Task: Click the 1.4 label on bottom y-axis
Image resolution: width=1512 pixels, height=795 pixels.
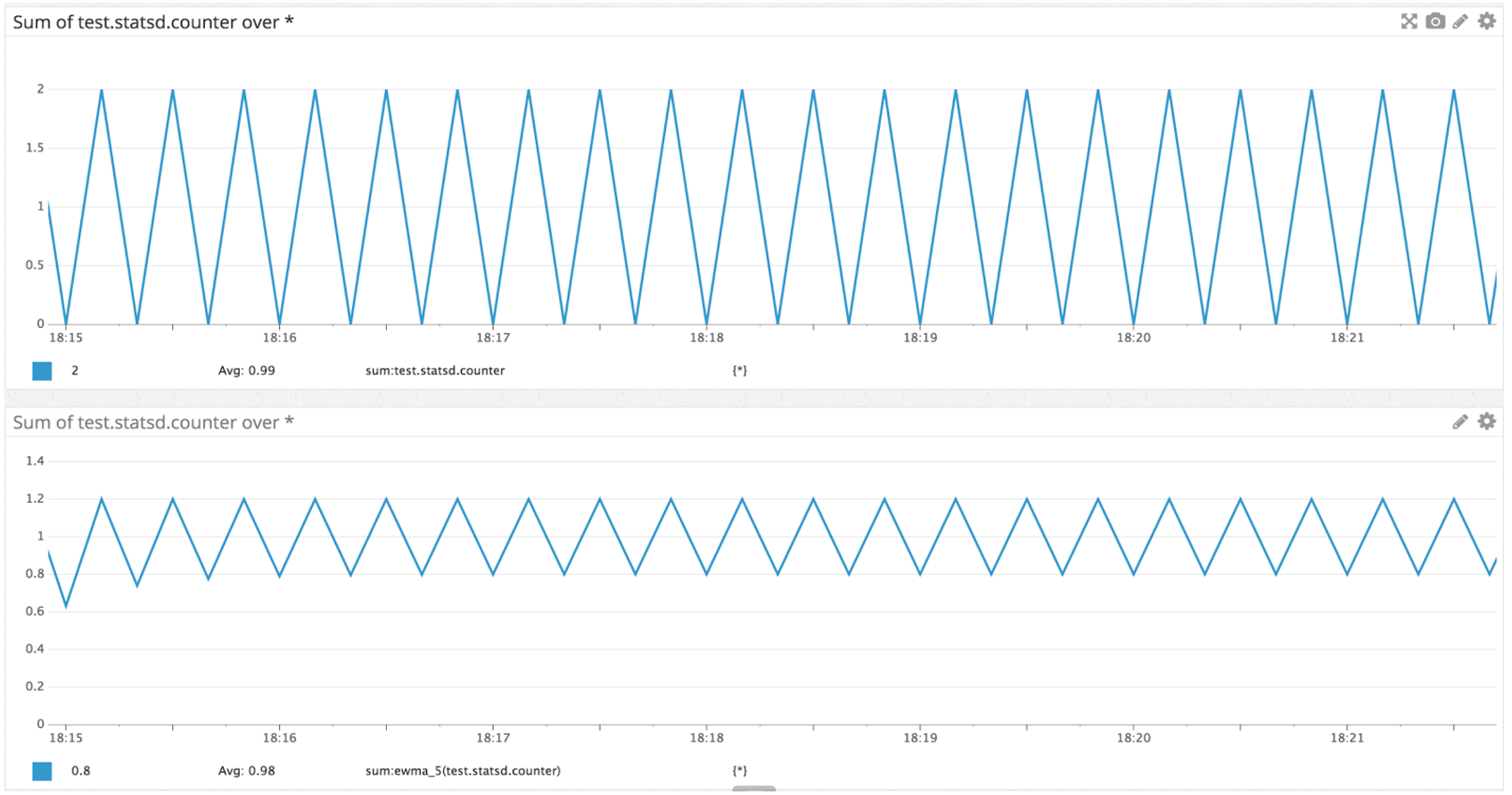Action: [x=35, y=461]
